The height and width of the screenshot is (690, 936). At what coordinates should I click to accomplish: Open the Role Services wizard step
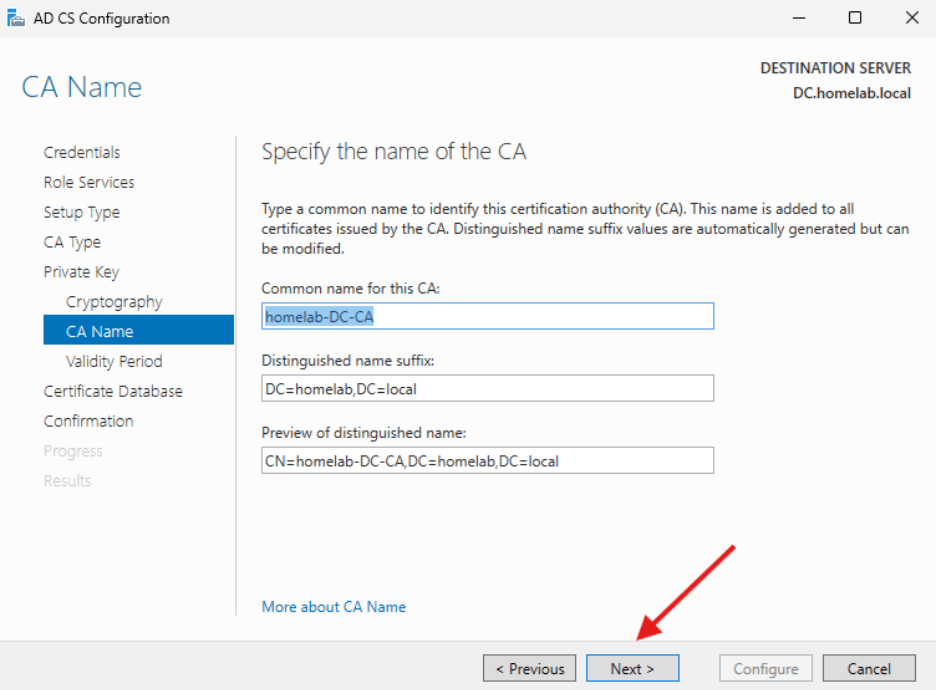coord(88,182)
